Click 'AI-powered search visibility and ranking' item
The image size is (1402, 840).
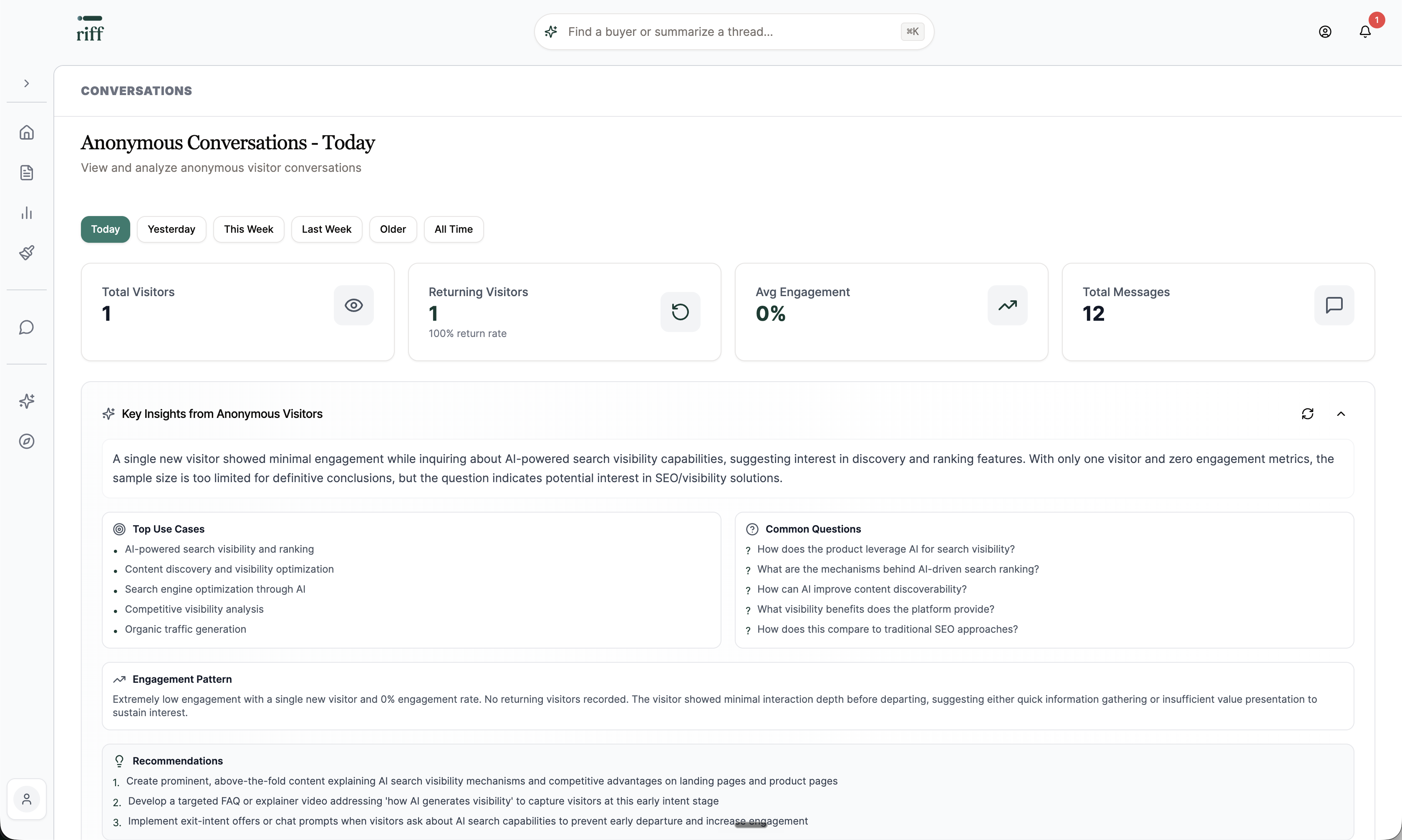[219, 549]
